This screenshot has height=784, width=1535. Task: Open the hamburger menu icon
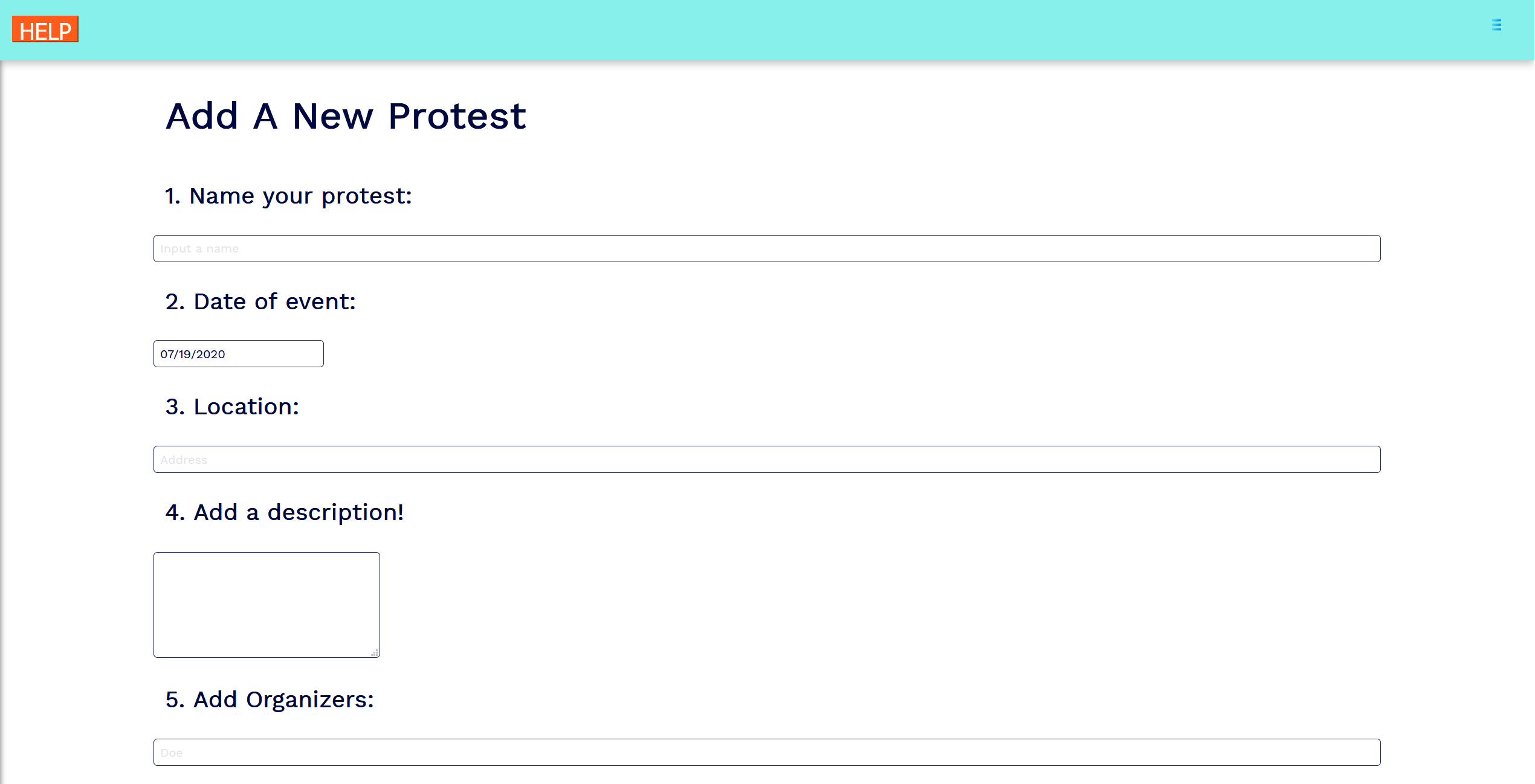point(1496,25)
